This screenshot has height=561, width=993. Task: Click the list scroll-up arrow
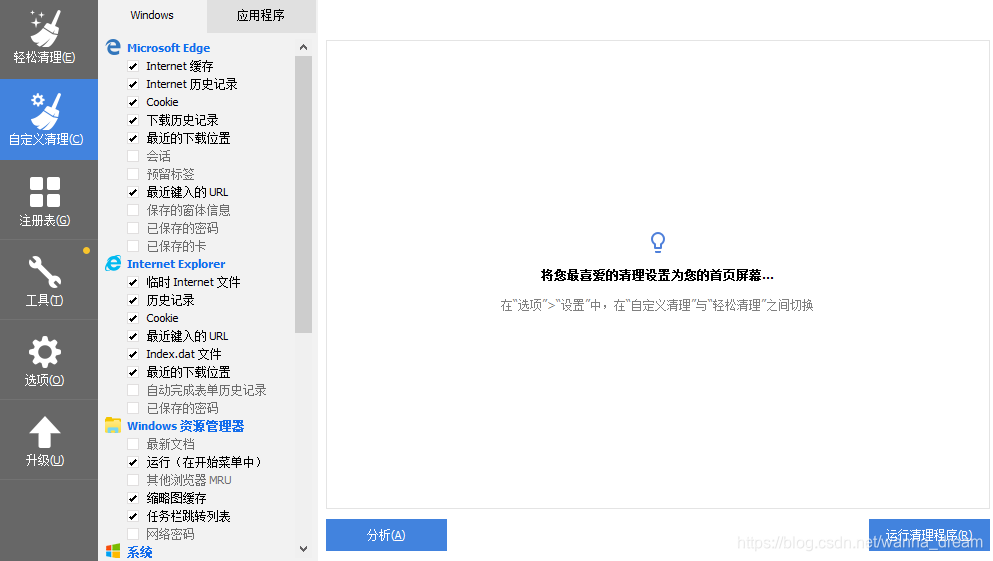303,47
